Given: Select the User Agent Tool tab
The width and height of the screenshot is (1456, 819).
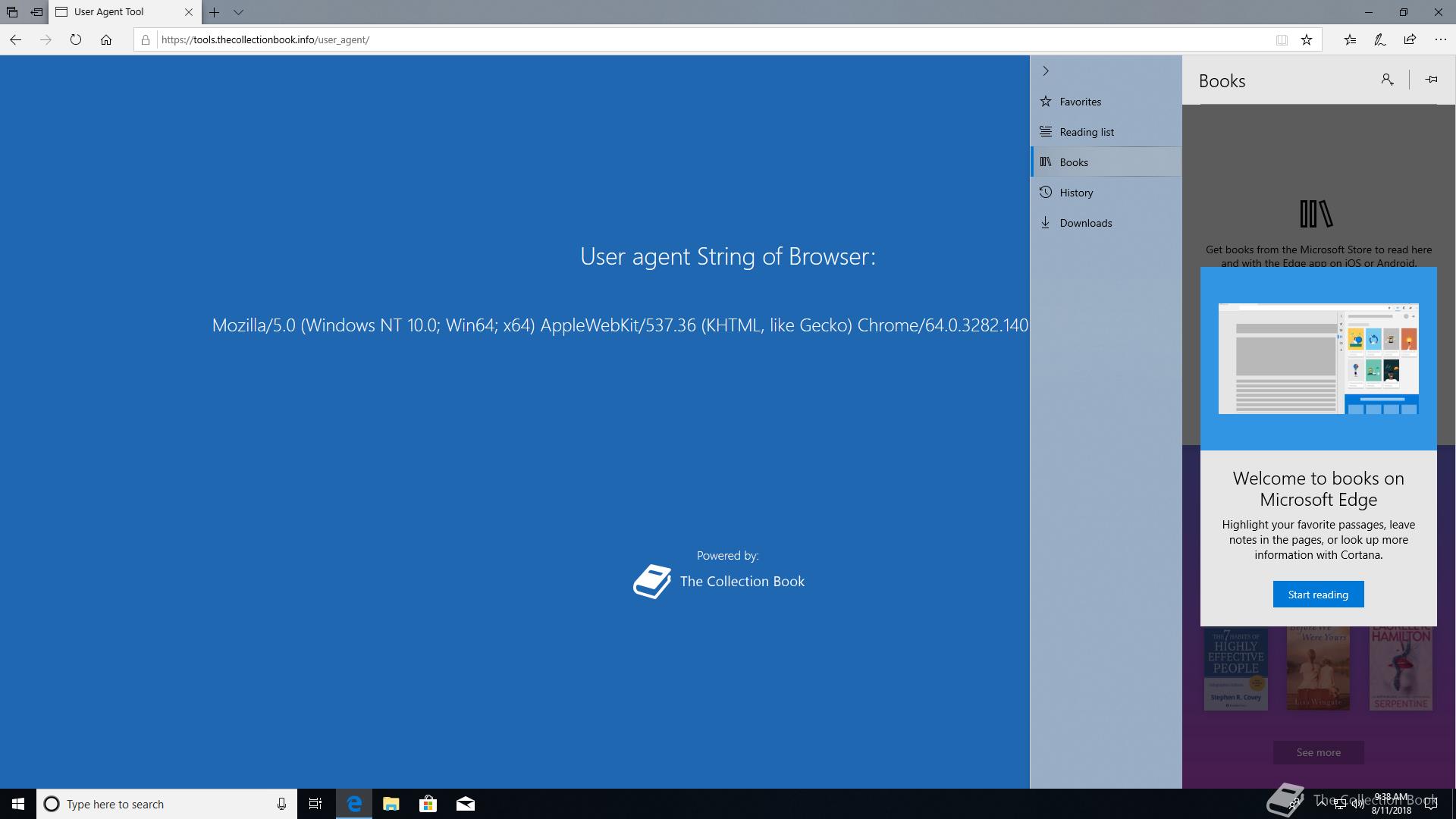Looking at the screenshot, I should click(125, 12).
